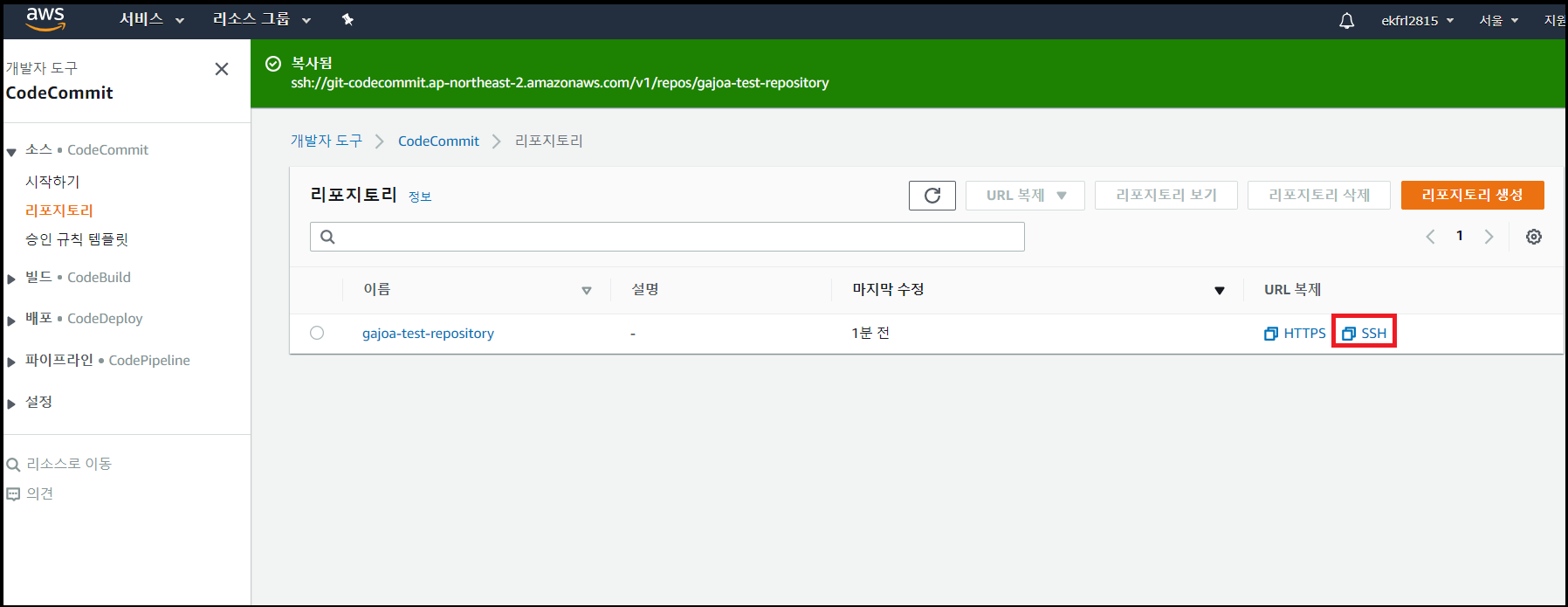This screenshot has width=1568, height=607.
Task: Open the notifications bell
Action: (x=1346, y=20)
